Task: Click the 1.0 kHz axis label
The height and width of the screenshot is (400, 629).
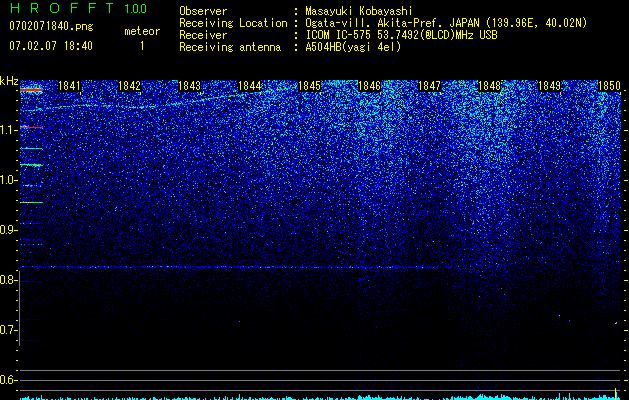Action: pos(8,180)
